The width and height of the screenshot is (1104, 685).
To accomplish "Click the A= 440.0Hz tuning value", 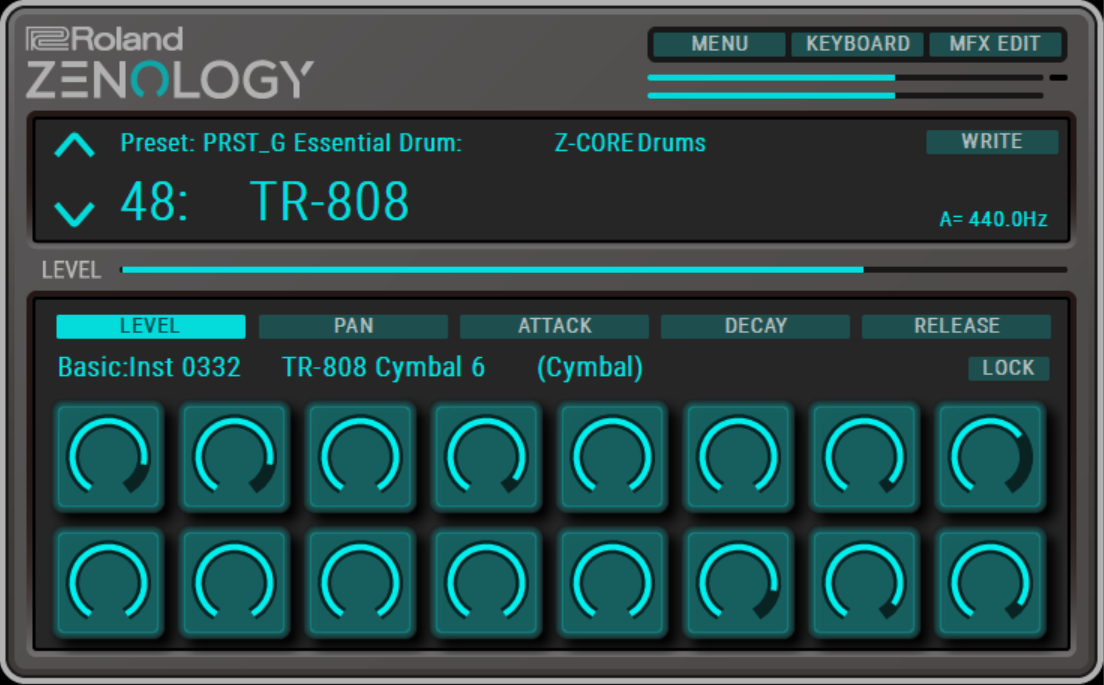I will point(993,220).
